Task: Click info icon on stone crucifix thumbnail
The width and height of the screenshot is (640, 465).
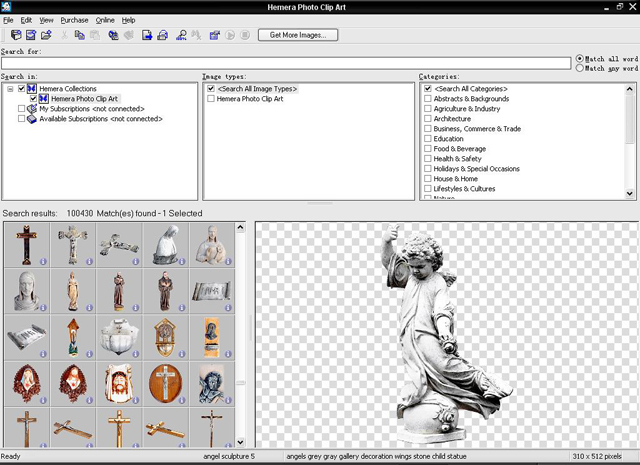Action: click(x=89, y=261)
